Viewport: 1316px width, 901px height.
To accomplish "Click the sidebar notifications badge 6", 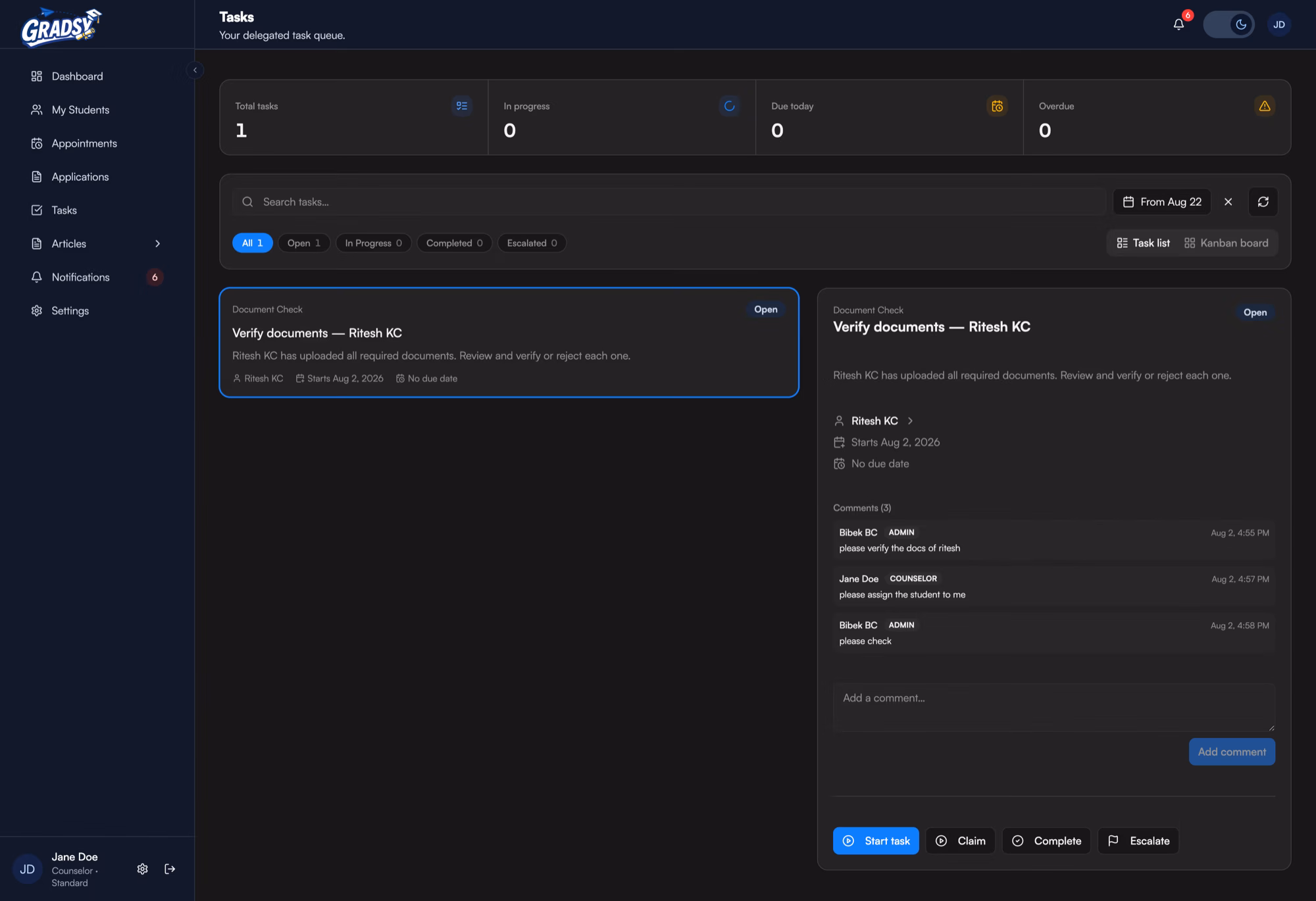I will pos(155,278).
